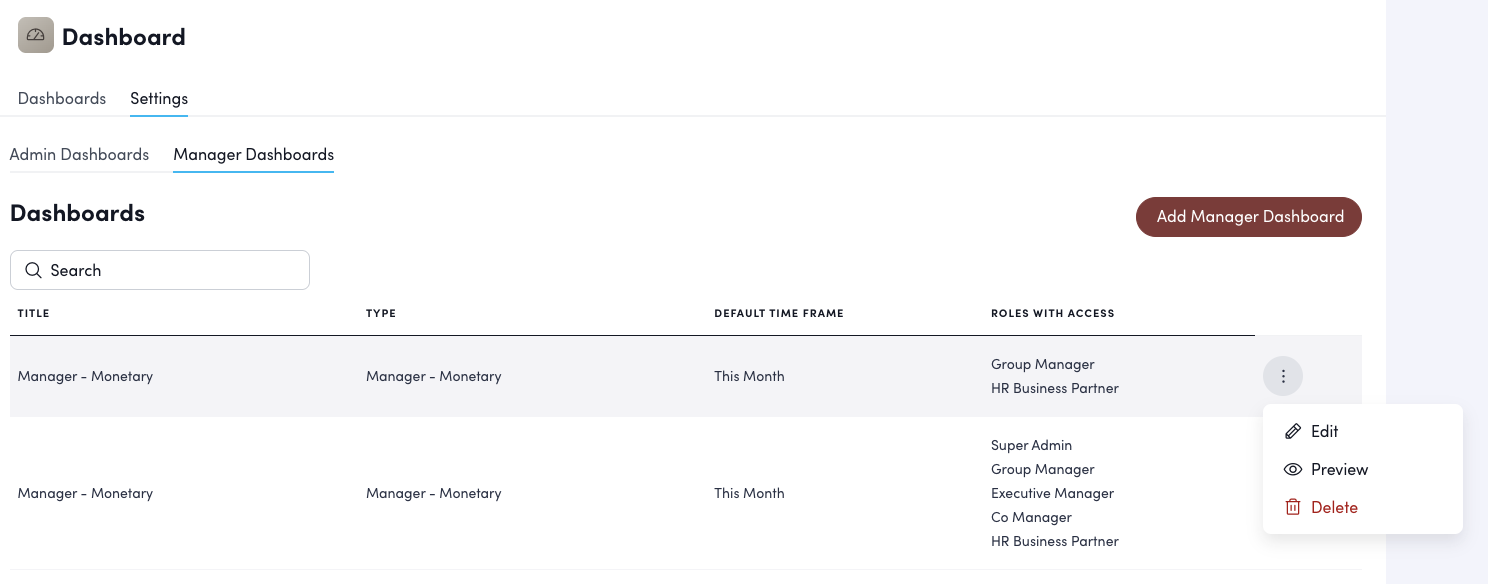The height and width of the screenshot is (584, 1488).
Task: Open the three-dot menu on first row
Action: (x=1283, y=376)
